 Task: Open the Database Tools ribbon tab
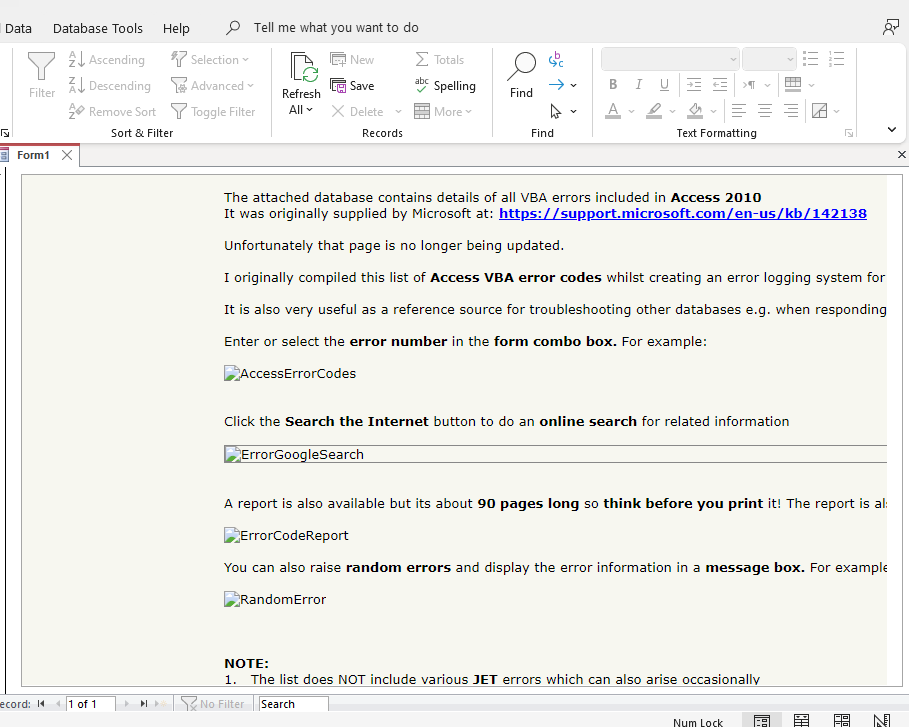click(98, 28)
